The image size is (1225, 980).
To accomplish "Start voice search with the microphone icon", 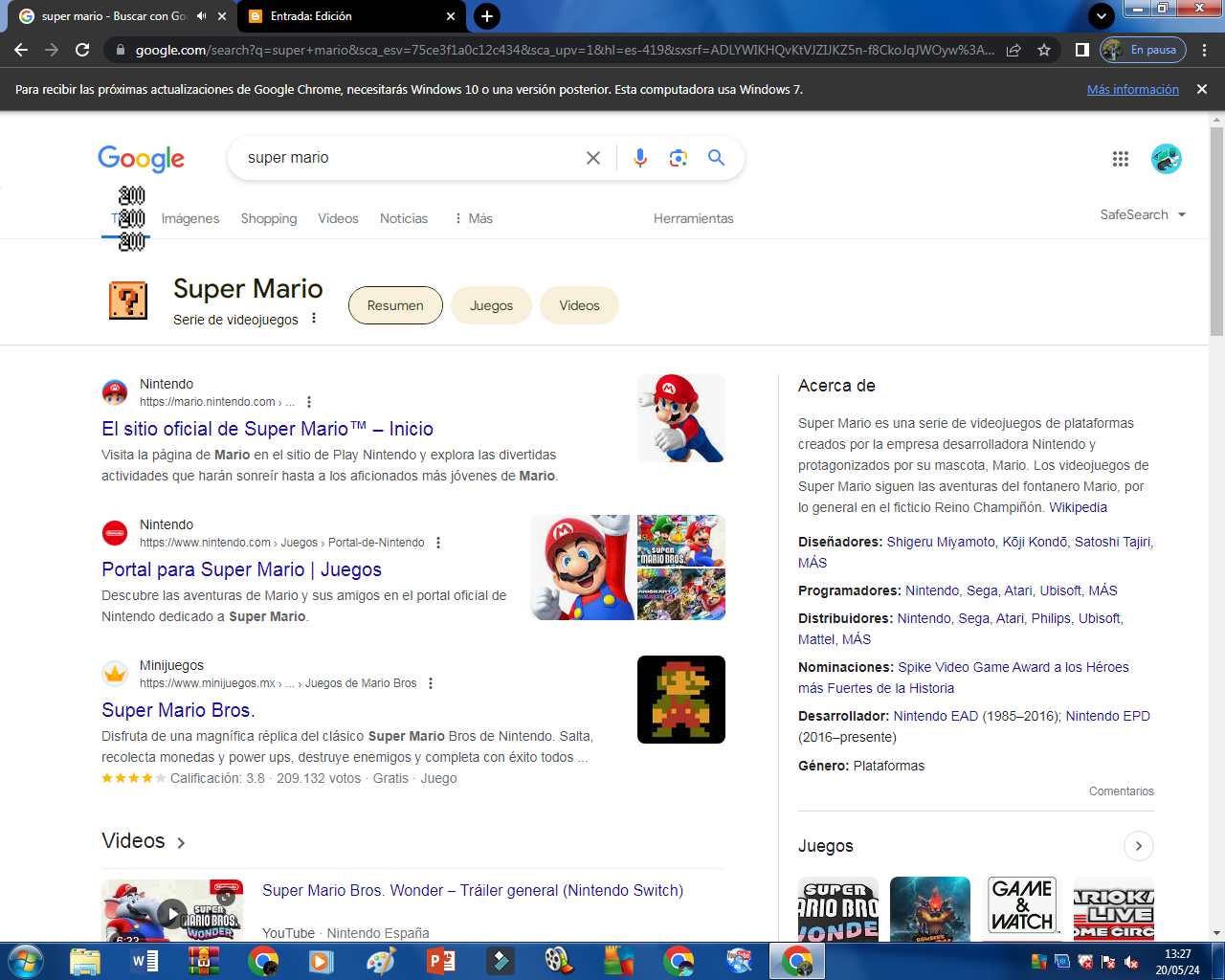I will pyautogui.click(x=640, y=158).
